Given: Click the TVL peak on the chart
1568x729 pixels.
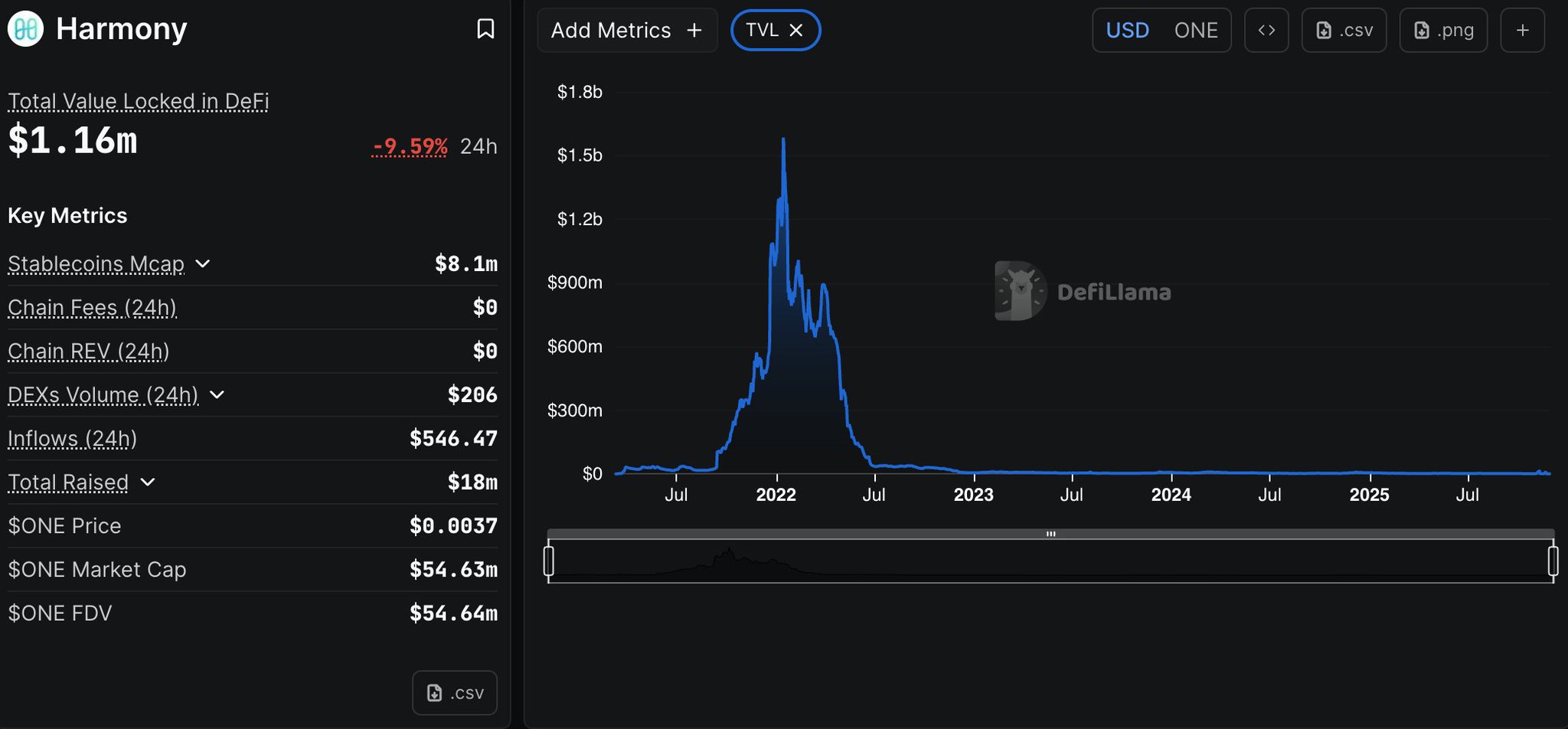Looking at the screenshot, I should click(x=783, y=140).
